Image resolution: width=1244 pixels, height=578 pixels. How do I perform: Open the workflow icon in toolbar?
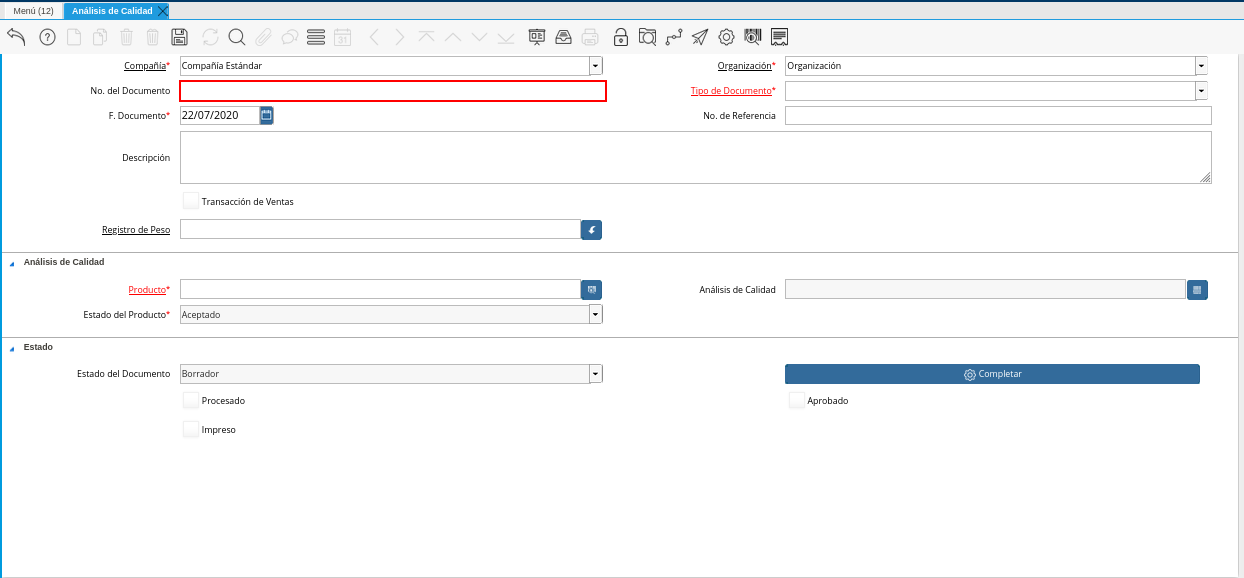(673, 37)
